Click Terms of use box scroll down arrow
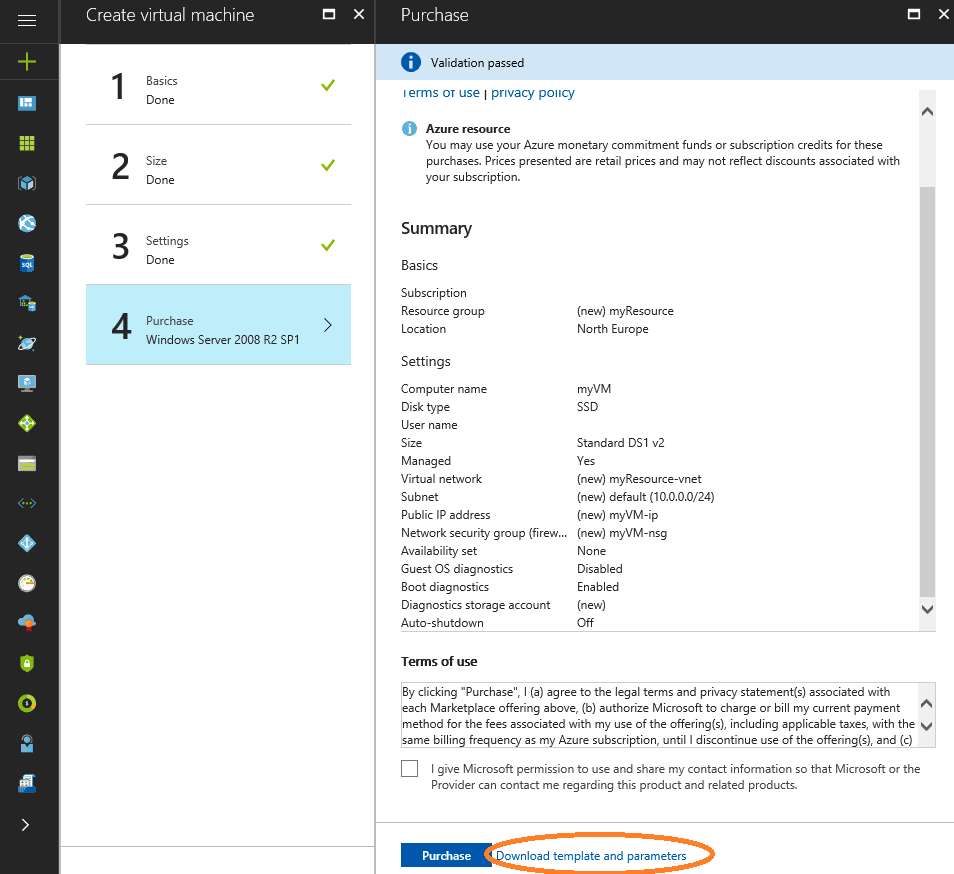Viewport: 954px width, 874px height. pos(926,726)
